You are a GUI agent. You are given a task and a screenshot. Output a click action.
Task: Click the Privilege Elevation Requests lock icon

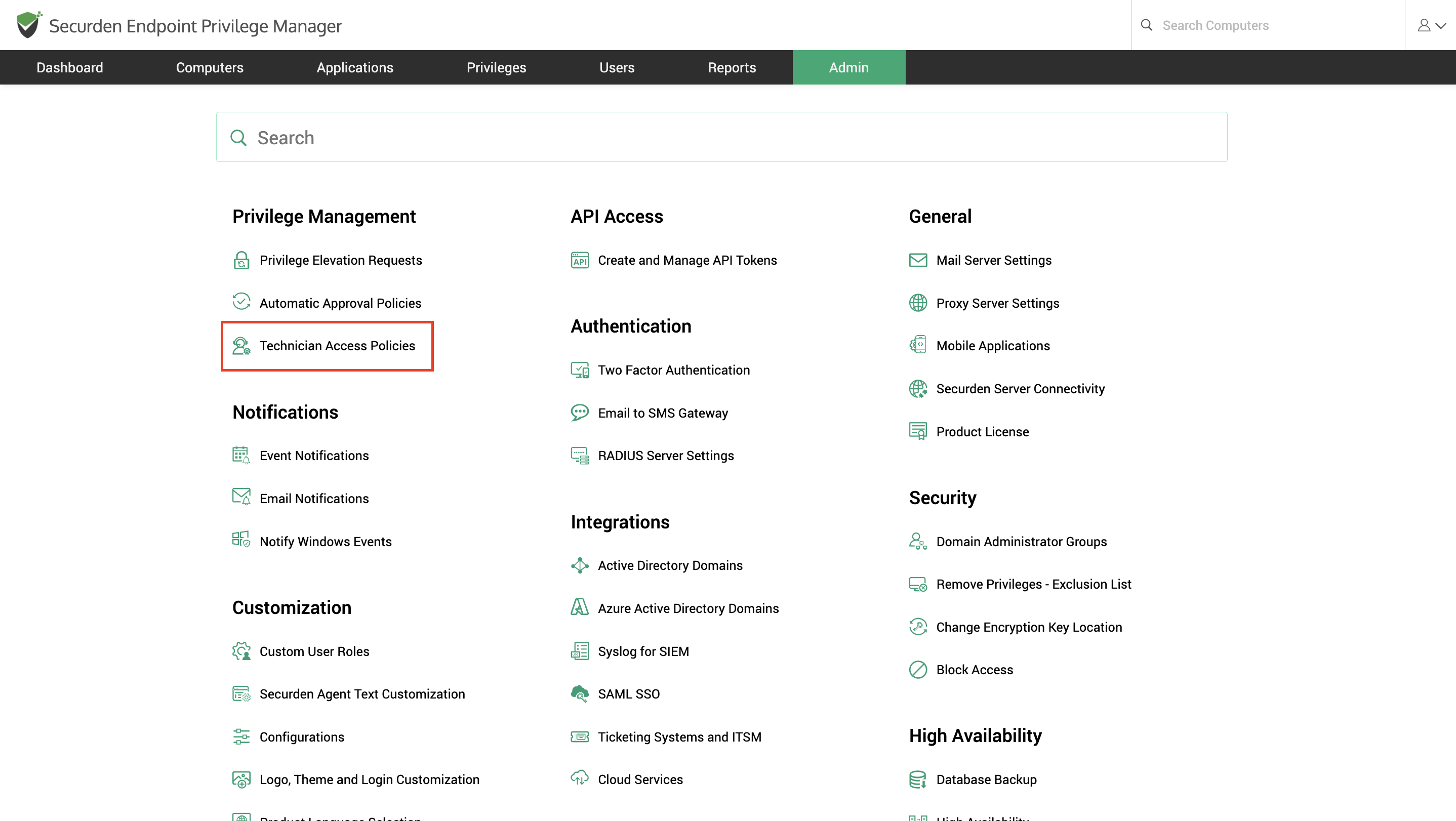coord(241,260)
